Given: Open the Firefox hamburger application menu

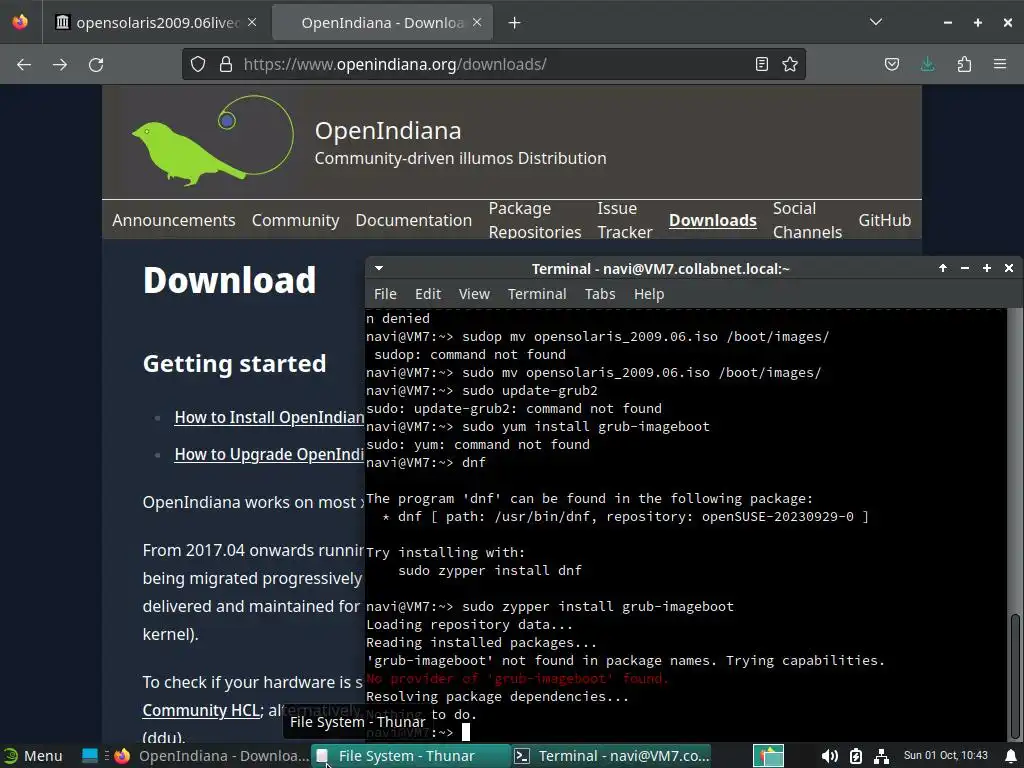Looking at the screenshot, I should point(1000,64).
